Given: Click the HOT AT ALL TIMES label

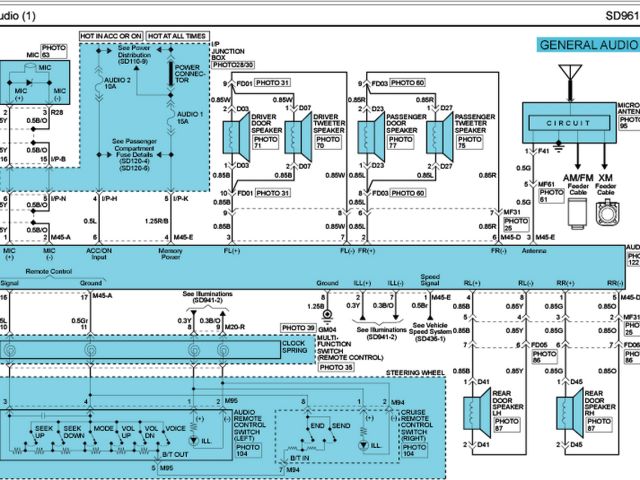Looking at the screenshot, I should (x=181, y=36).
